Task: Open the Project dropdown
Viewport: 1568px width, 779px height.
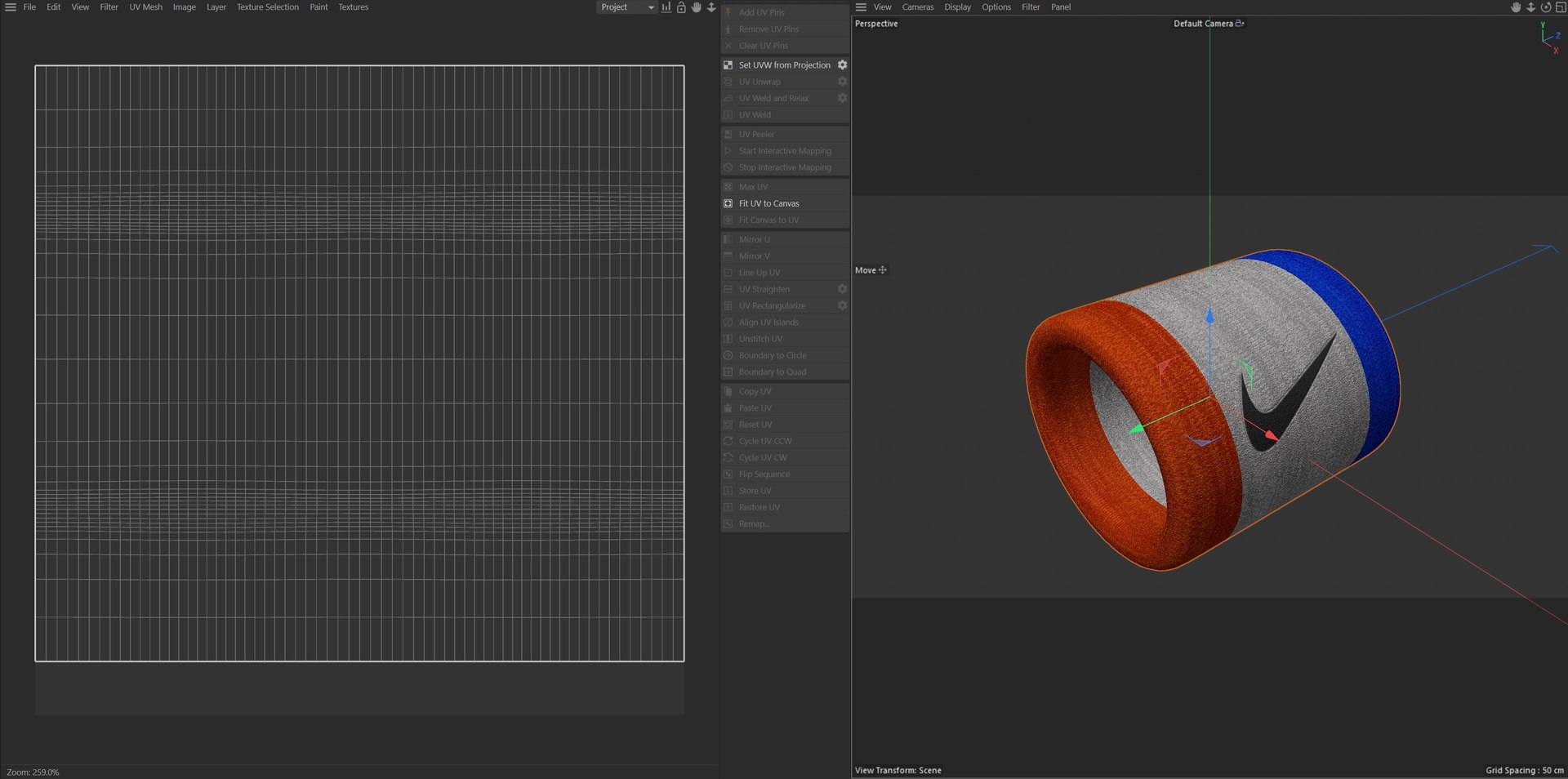Action: click(626, 7)
